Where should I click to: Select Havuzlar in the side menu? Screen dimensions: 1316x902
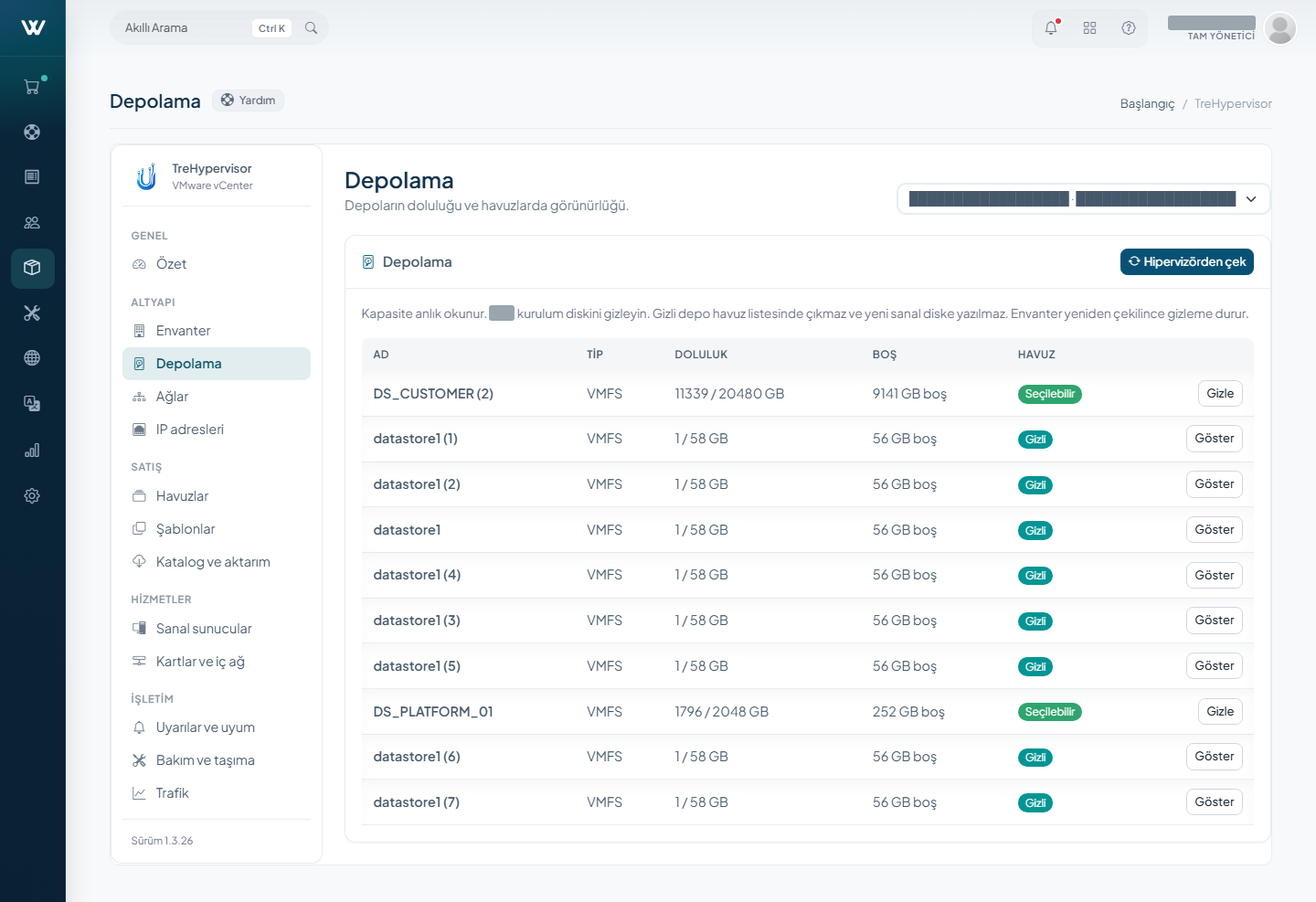(217, 496)
